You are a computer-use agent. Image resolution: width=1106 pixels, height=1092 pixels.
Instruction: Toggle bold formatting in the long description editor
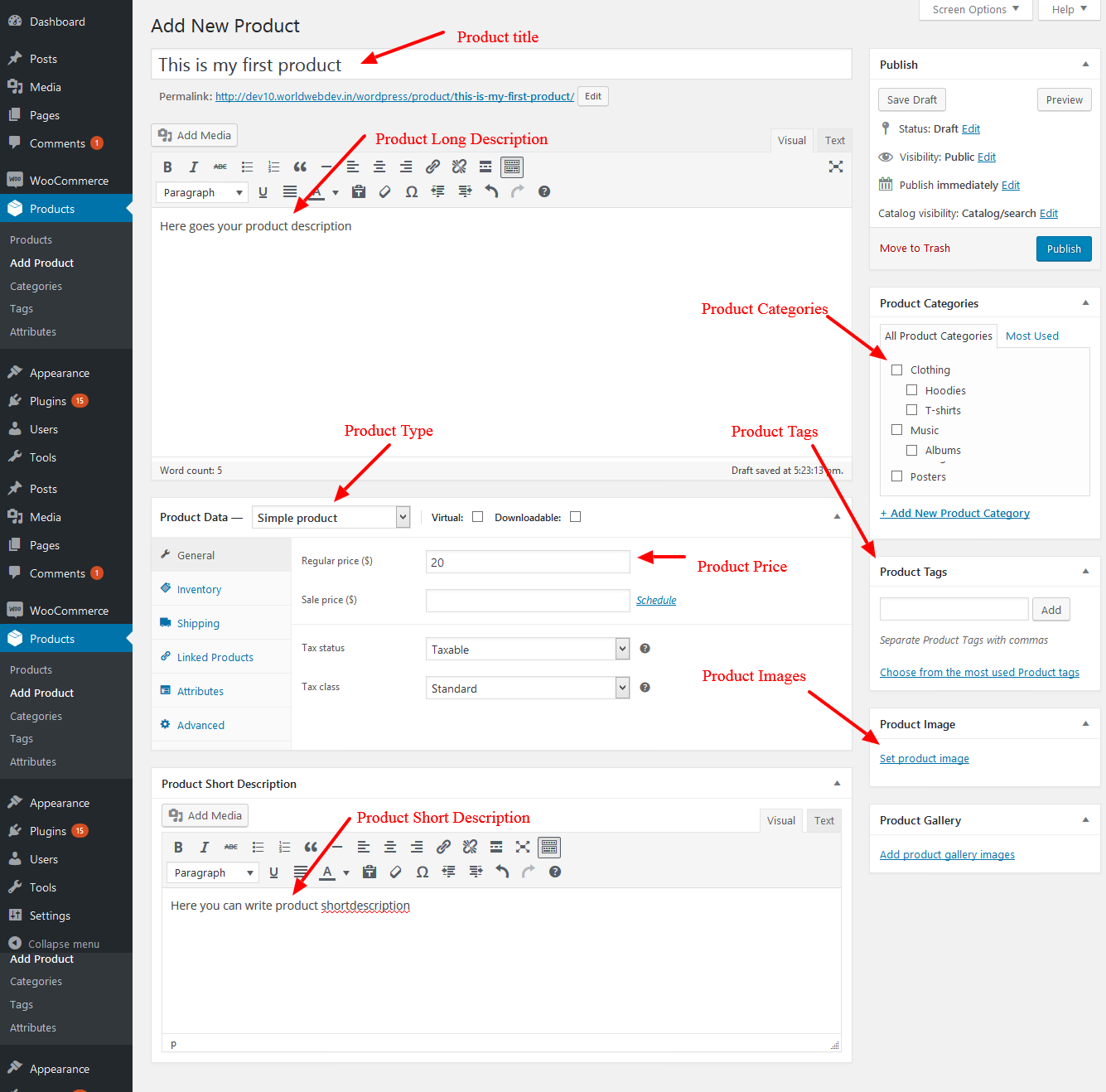coord(167,167)
